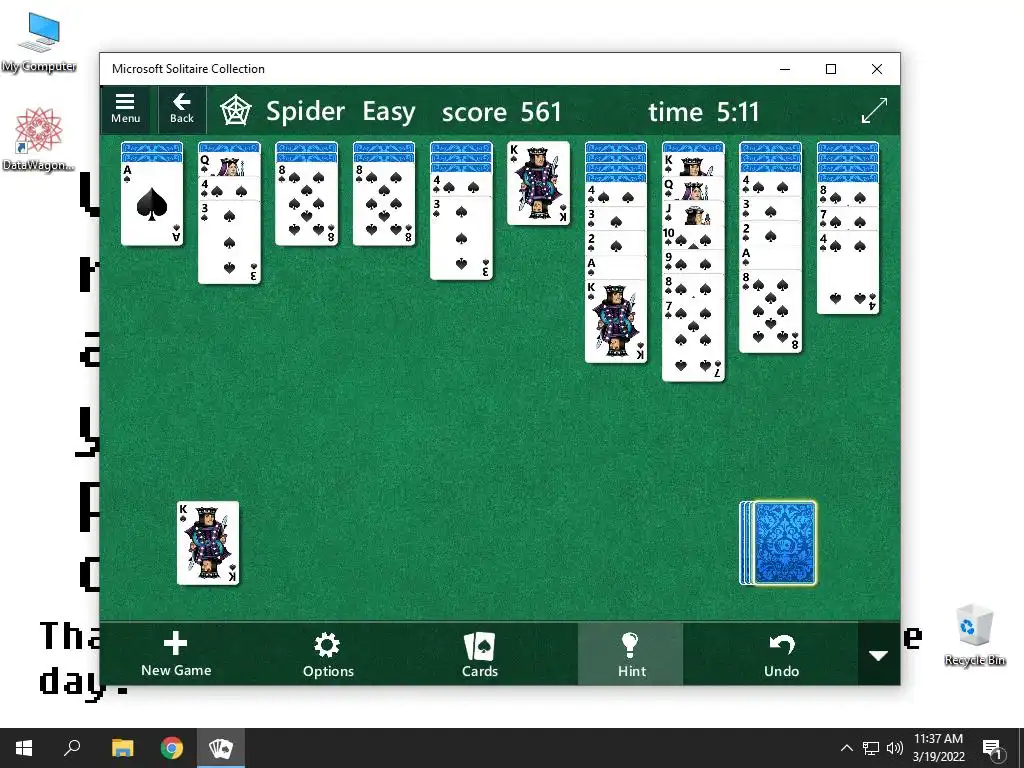Select the 8 of spades in fourth column
The image size is (1024, 768).
[384, 203]
